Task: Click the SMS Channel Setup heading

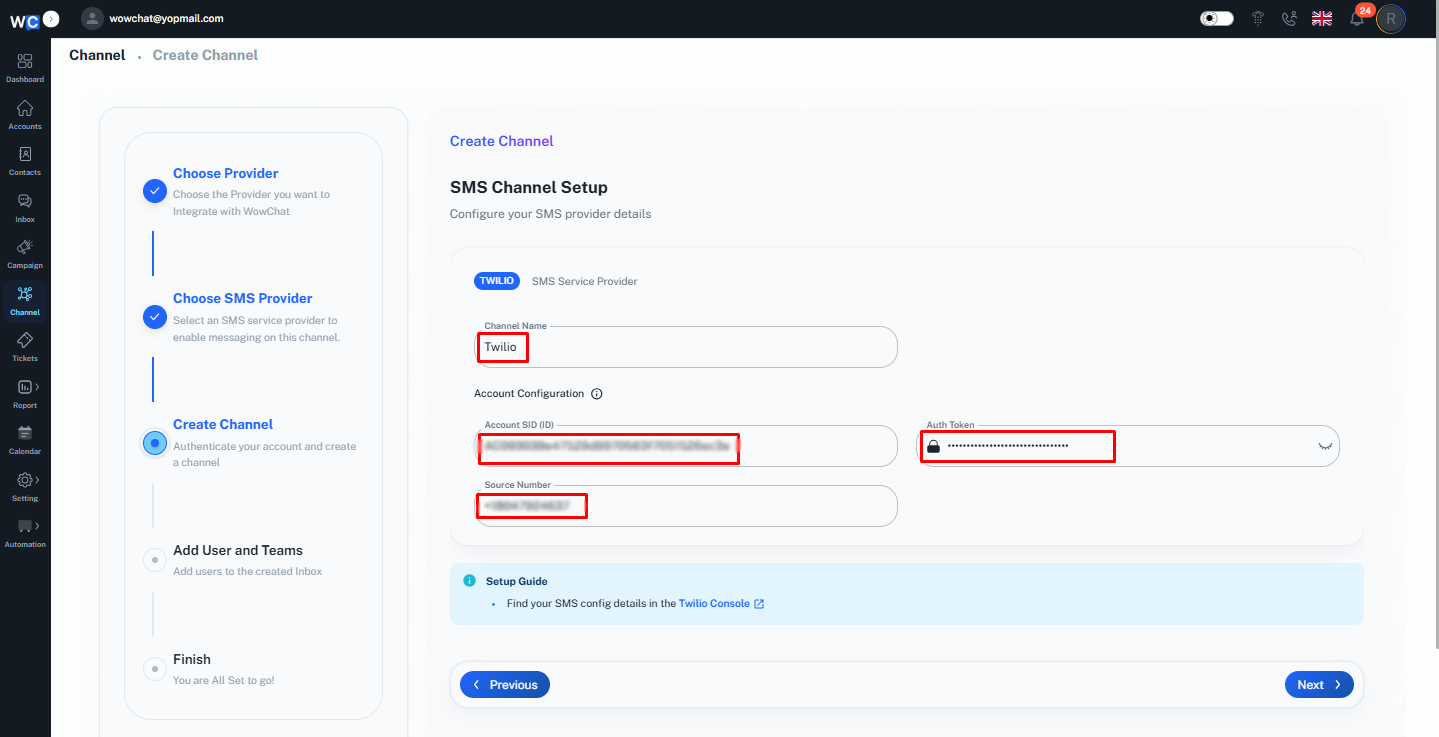Action: click(x=529, y=187)
